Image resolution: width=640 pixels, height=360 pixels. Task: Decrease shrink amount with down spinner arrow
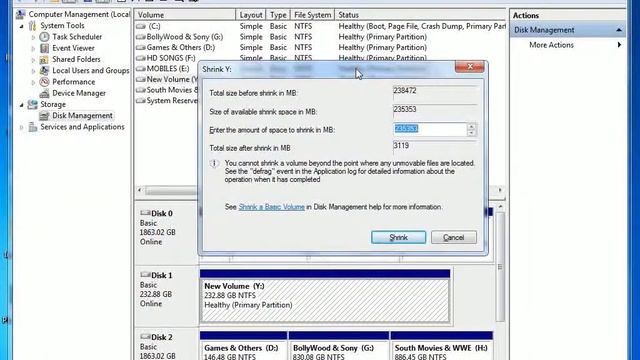coord(471,133)
